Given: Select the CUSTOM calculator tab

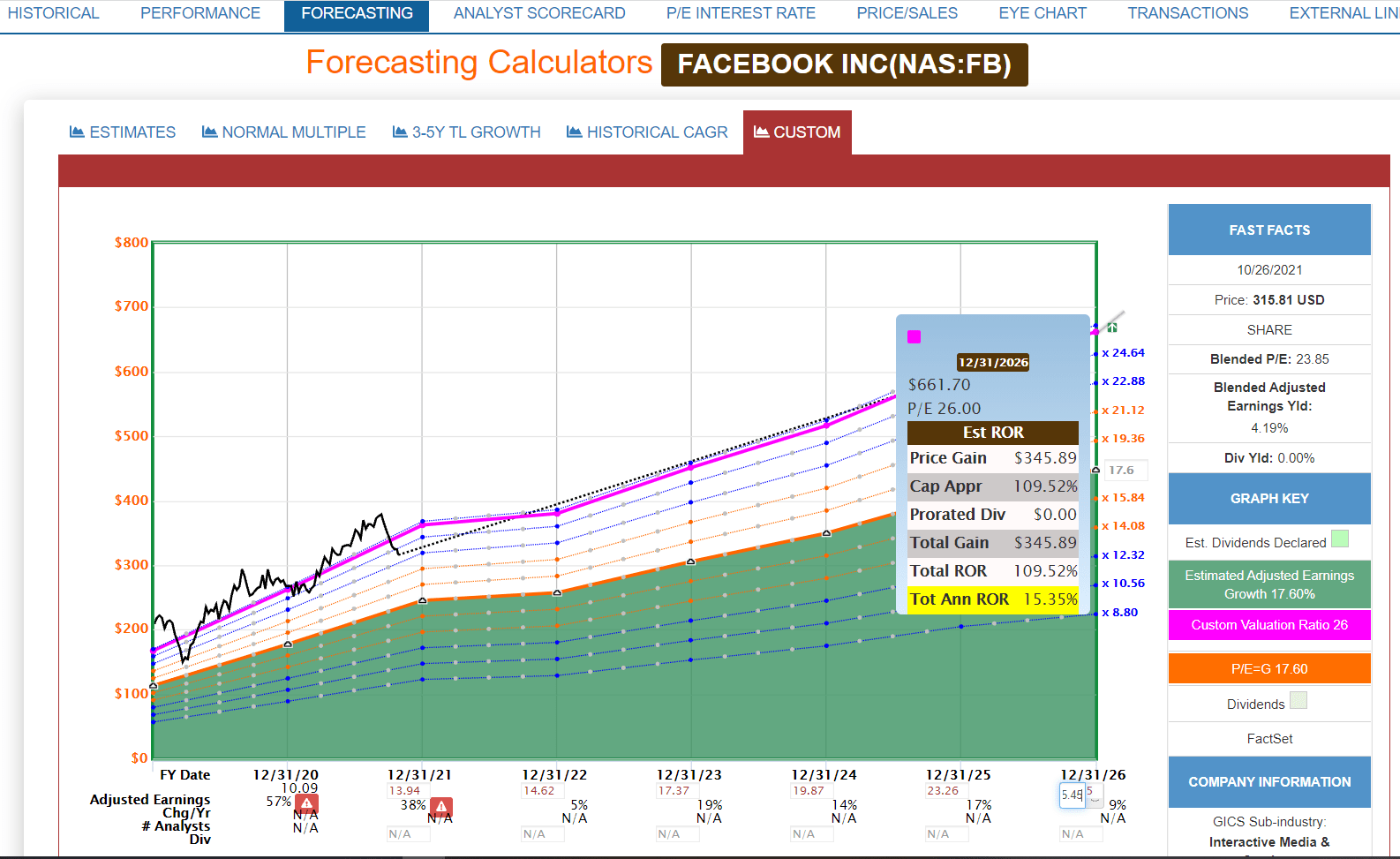Looking at the screenshot, I should (x=797, y=132).
